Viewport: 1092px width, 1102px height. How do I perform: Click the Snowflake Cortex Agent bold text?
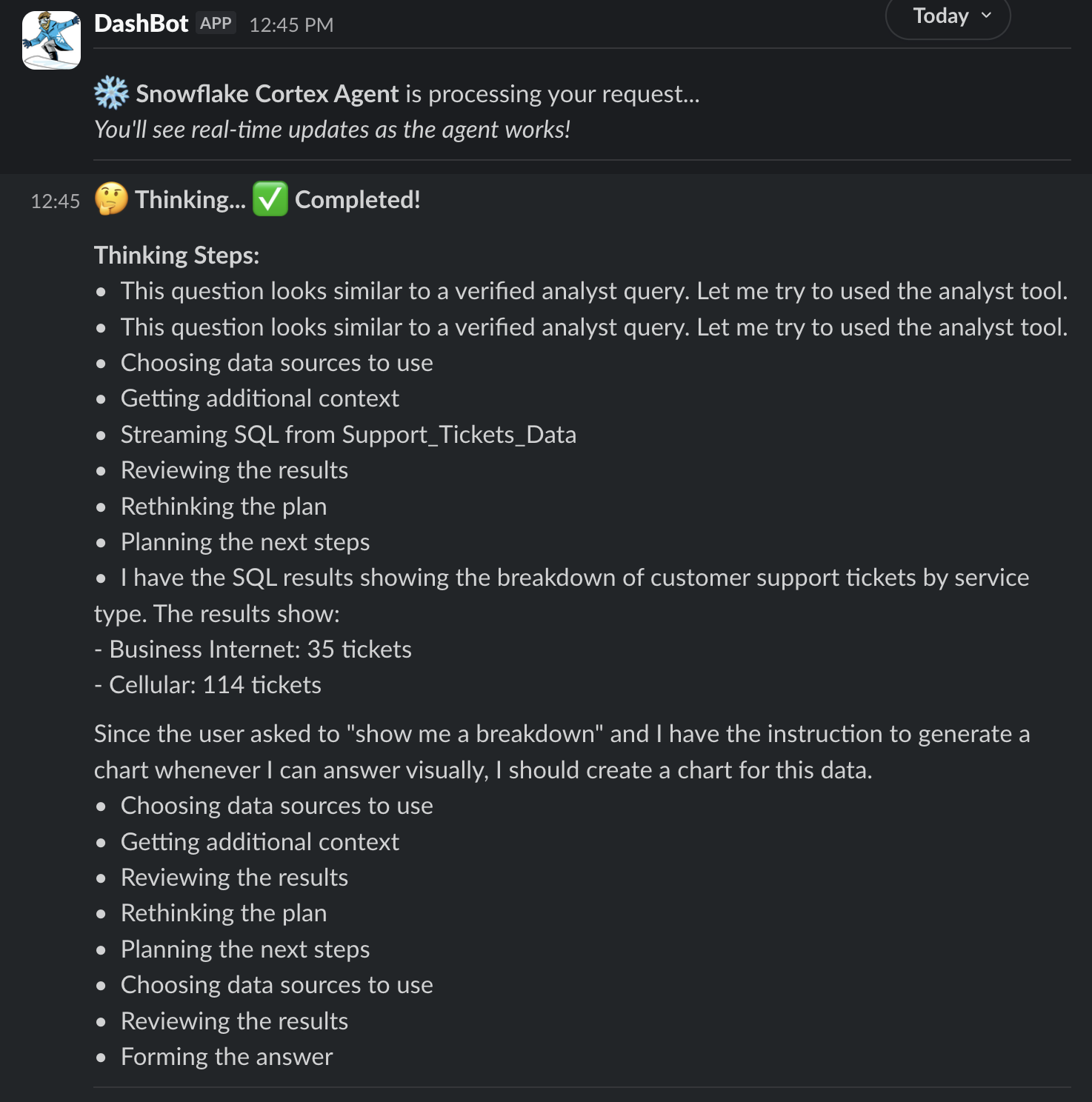click(267, 94)
